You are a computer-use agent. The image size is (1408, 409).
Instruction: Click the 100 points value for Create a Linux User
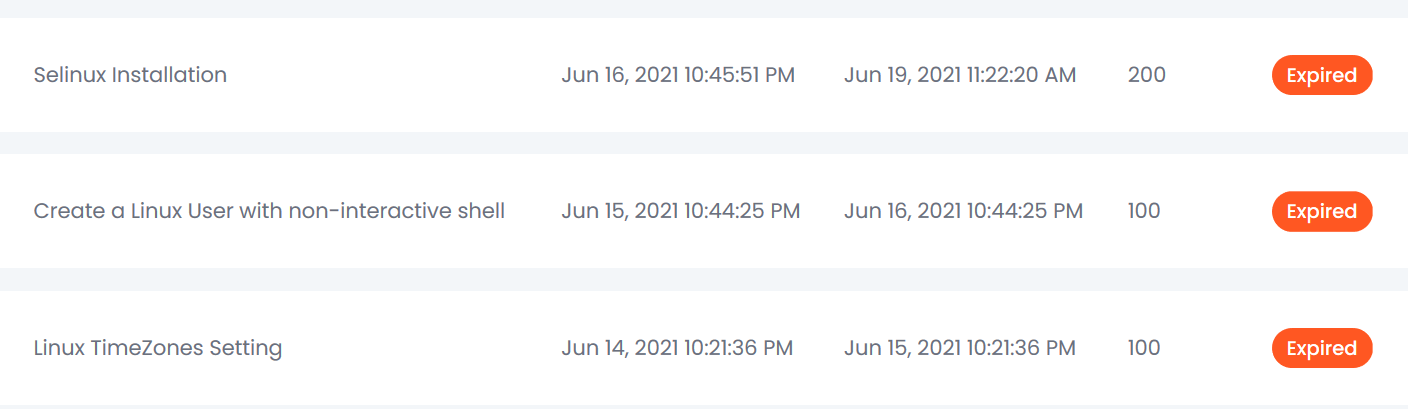pos(1144,211)
